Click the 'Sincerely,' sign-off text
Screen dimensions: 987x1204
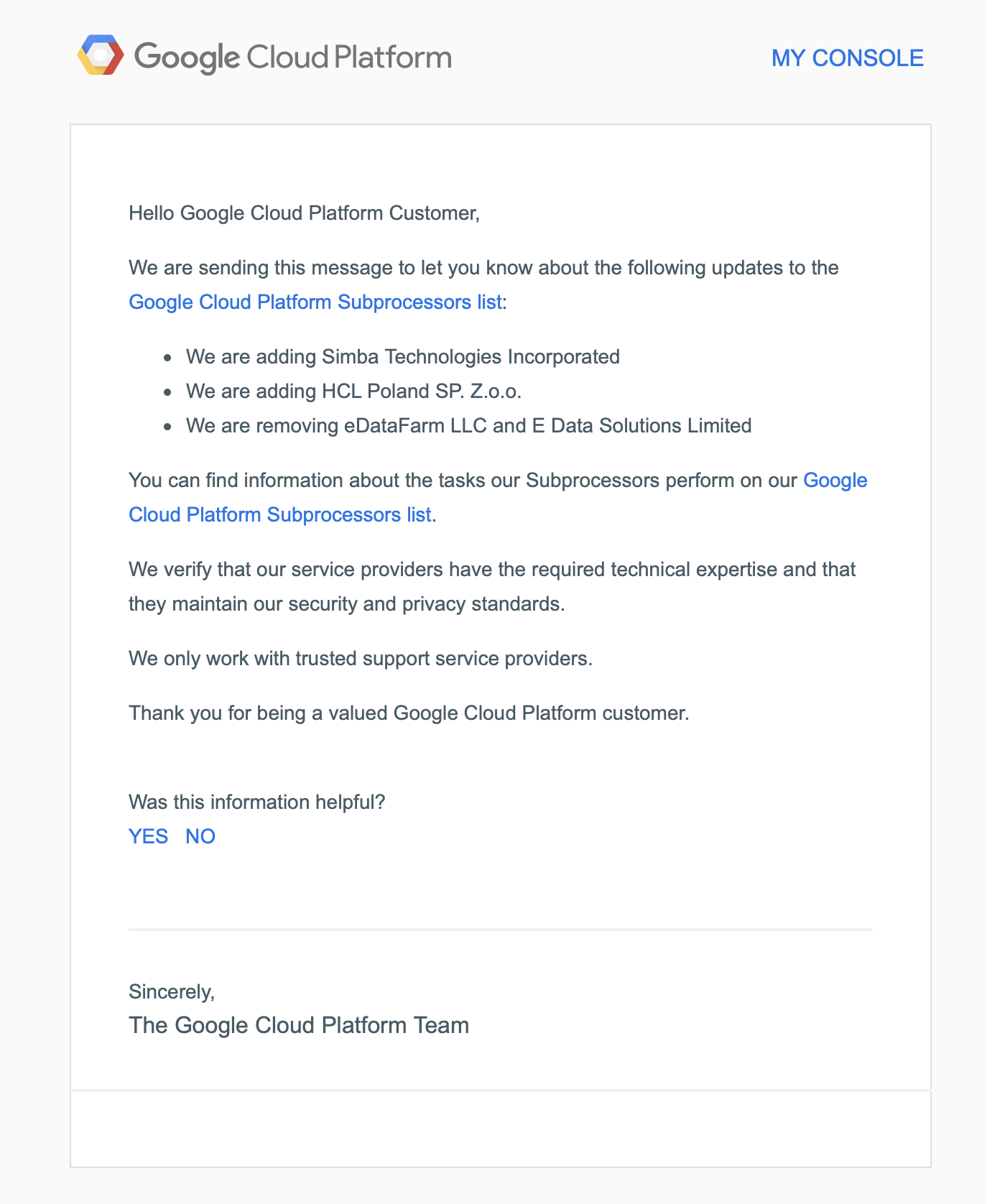pos(172,992)
